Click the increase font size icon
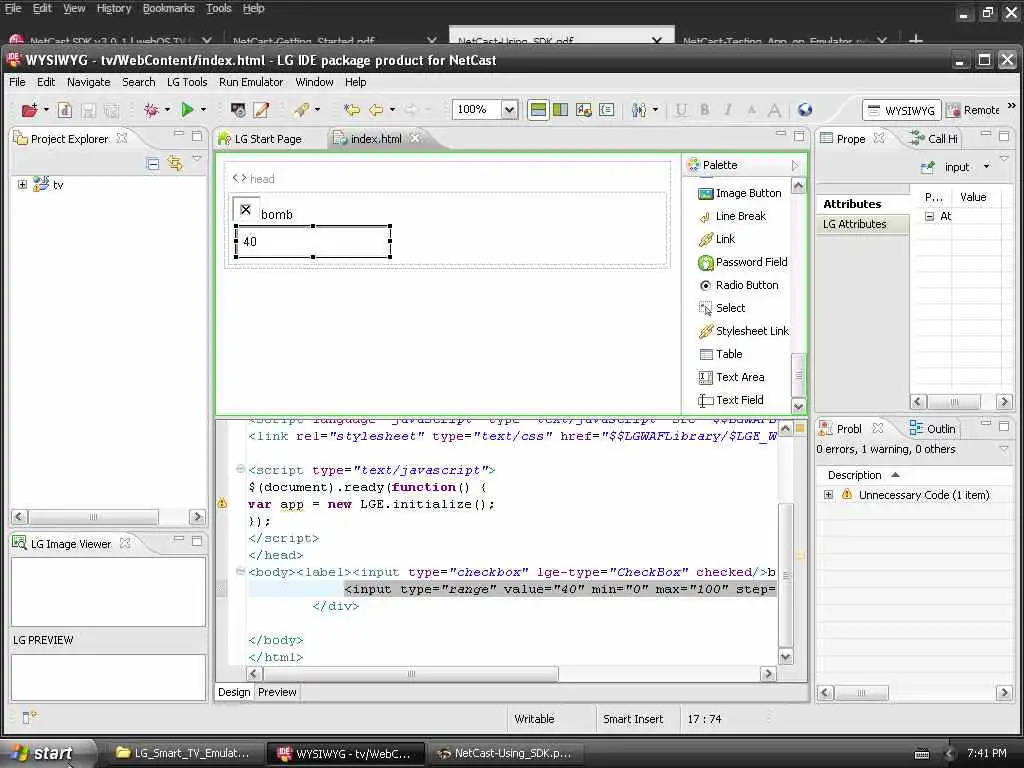This screenshot has height=768, width=1024. point(775,110)
